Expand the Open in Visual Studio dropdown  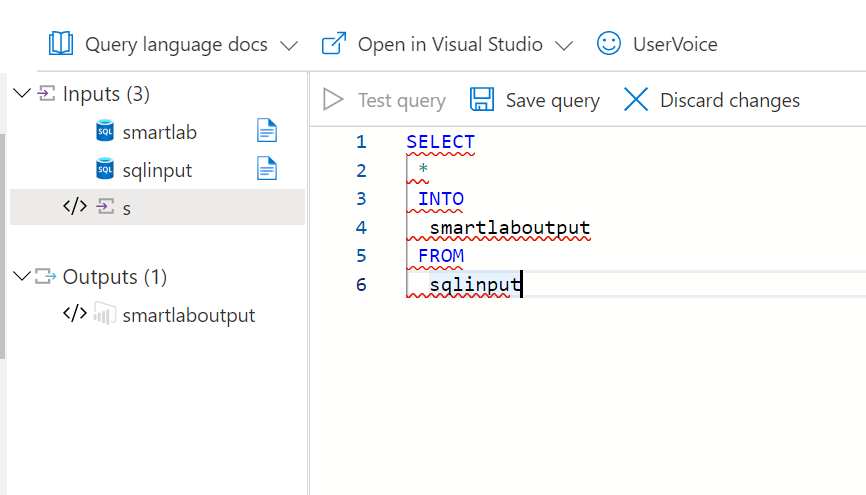564,45
